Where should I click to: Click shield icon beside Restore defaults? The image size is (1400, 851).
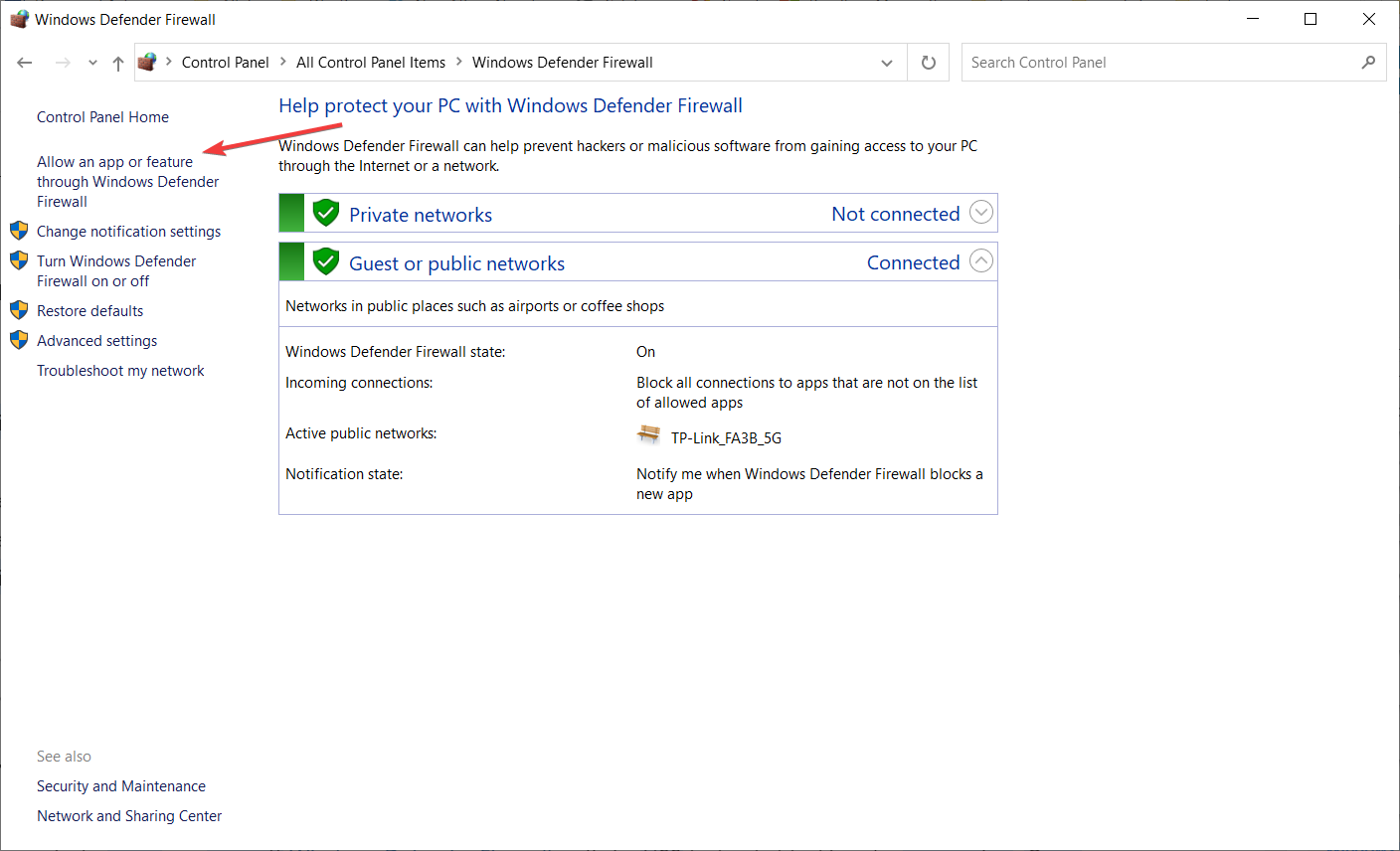(19, 310)
